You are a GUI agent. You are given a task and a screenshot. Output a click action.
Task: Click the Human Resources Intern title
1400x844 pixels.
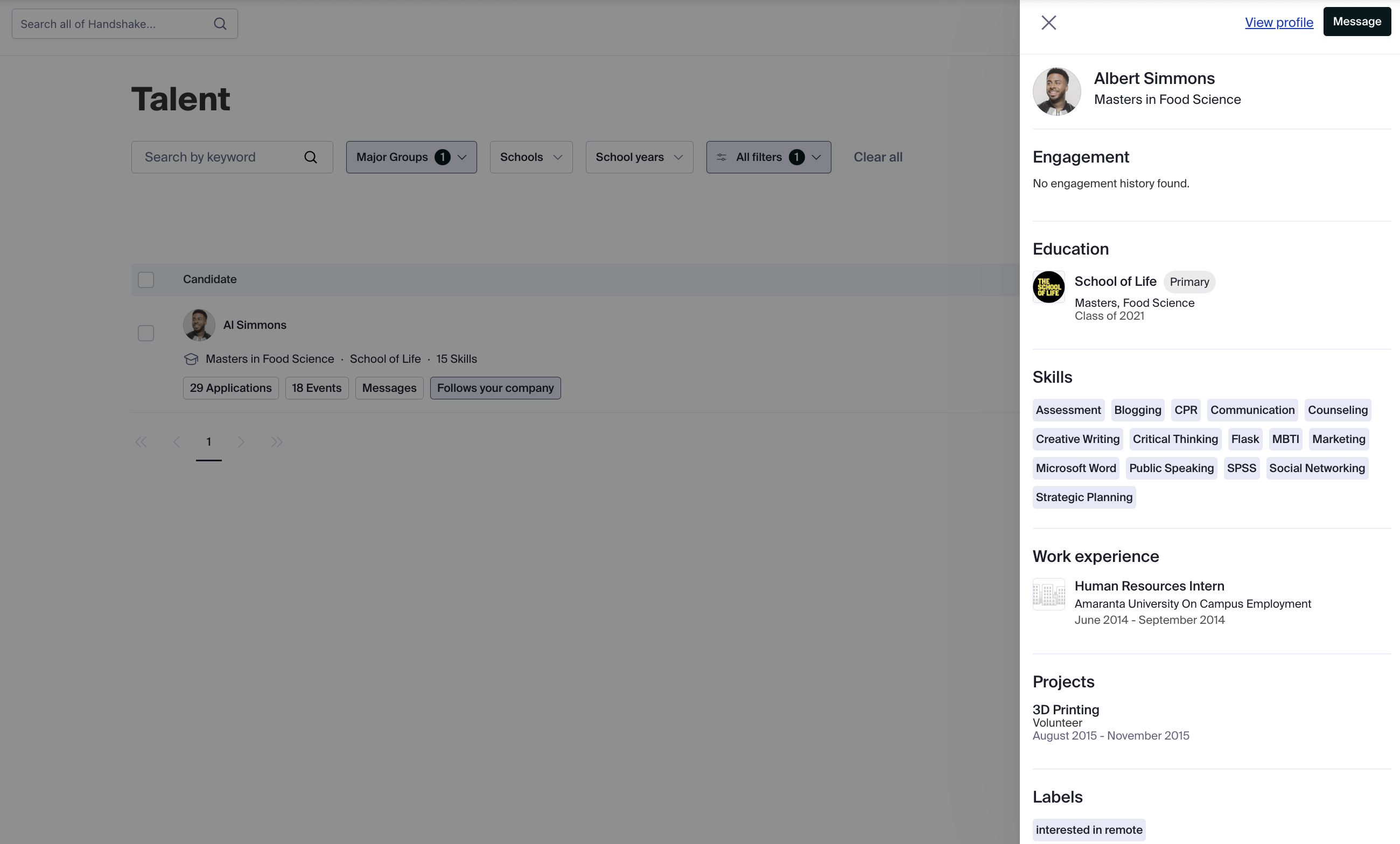click(x=1149, y=586)
